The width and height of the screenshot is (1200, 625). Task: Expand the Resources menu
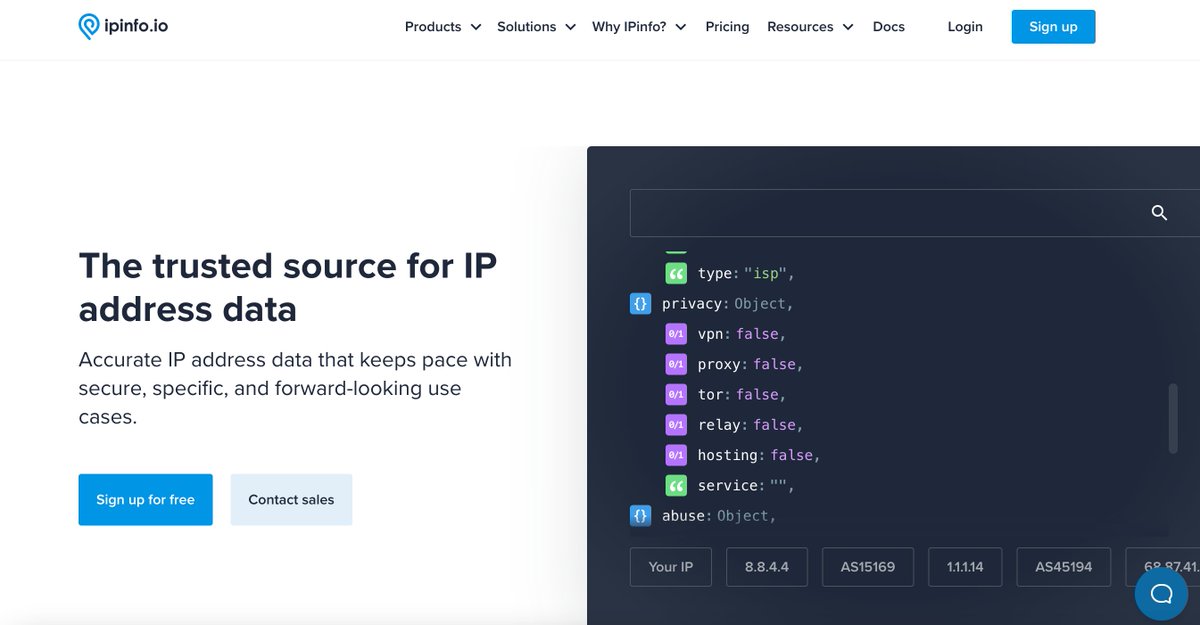click(811, 27)
